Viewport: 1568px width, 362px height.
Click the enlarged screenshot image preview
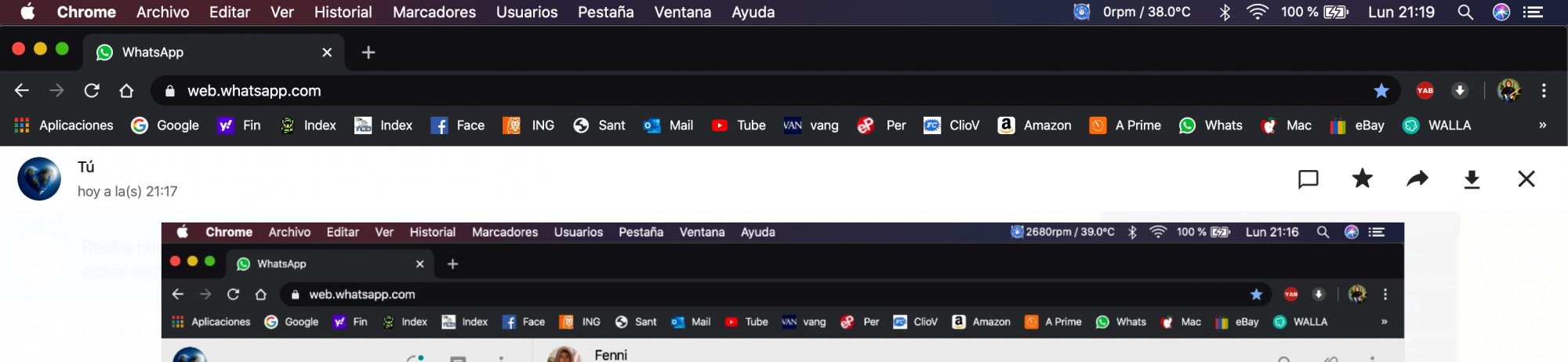[782, 292]
